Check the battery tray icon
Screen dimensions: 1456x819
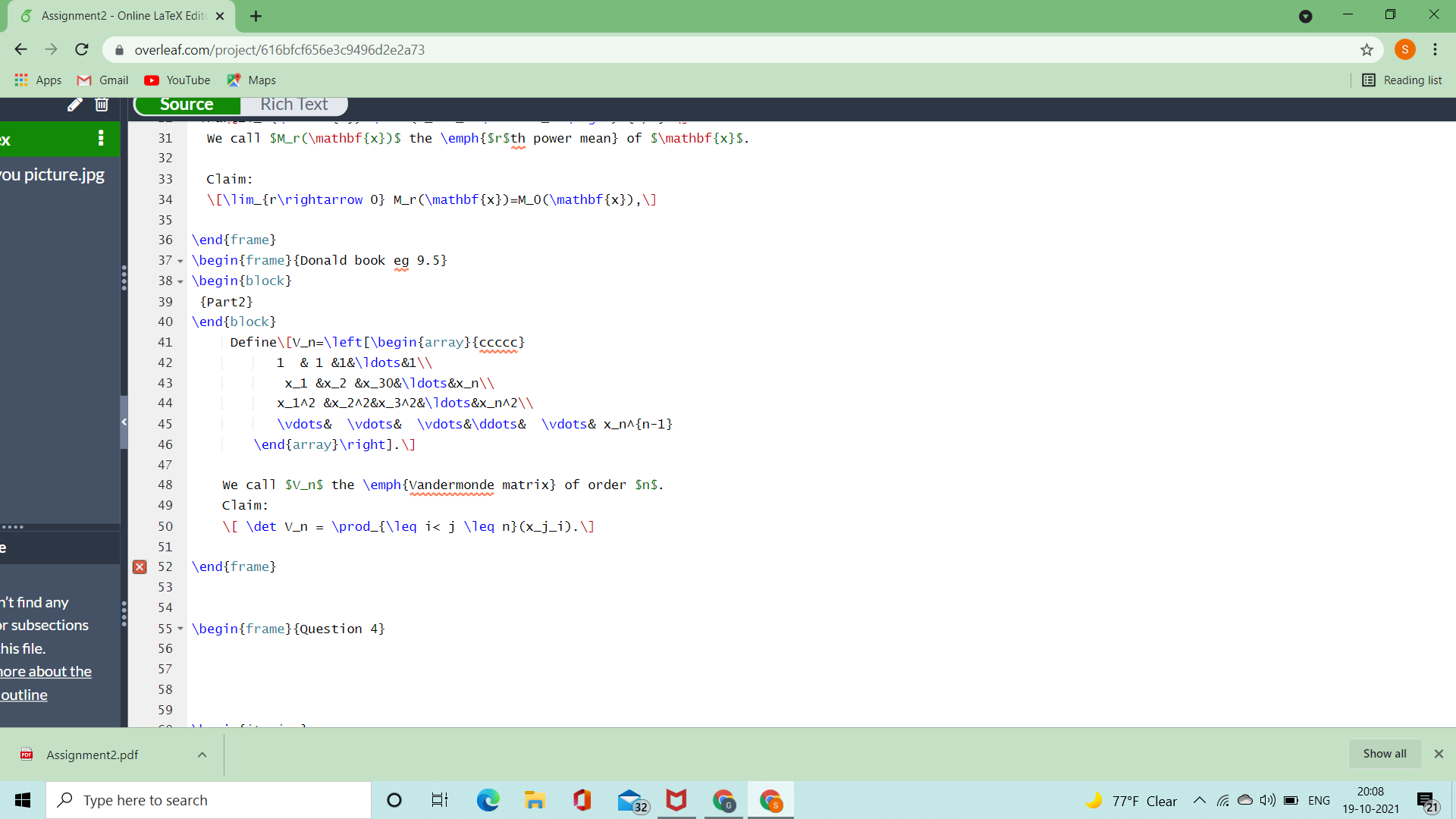(1291, 800)
